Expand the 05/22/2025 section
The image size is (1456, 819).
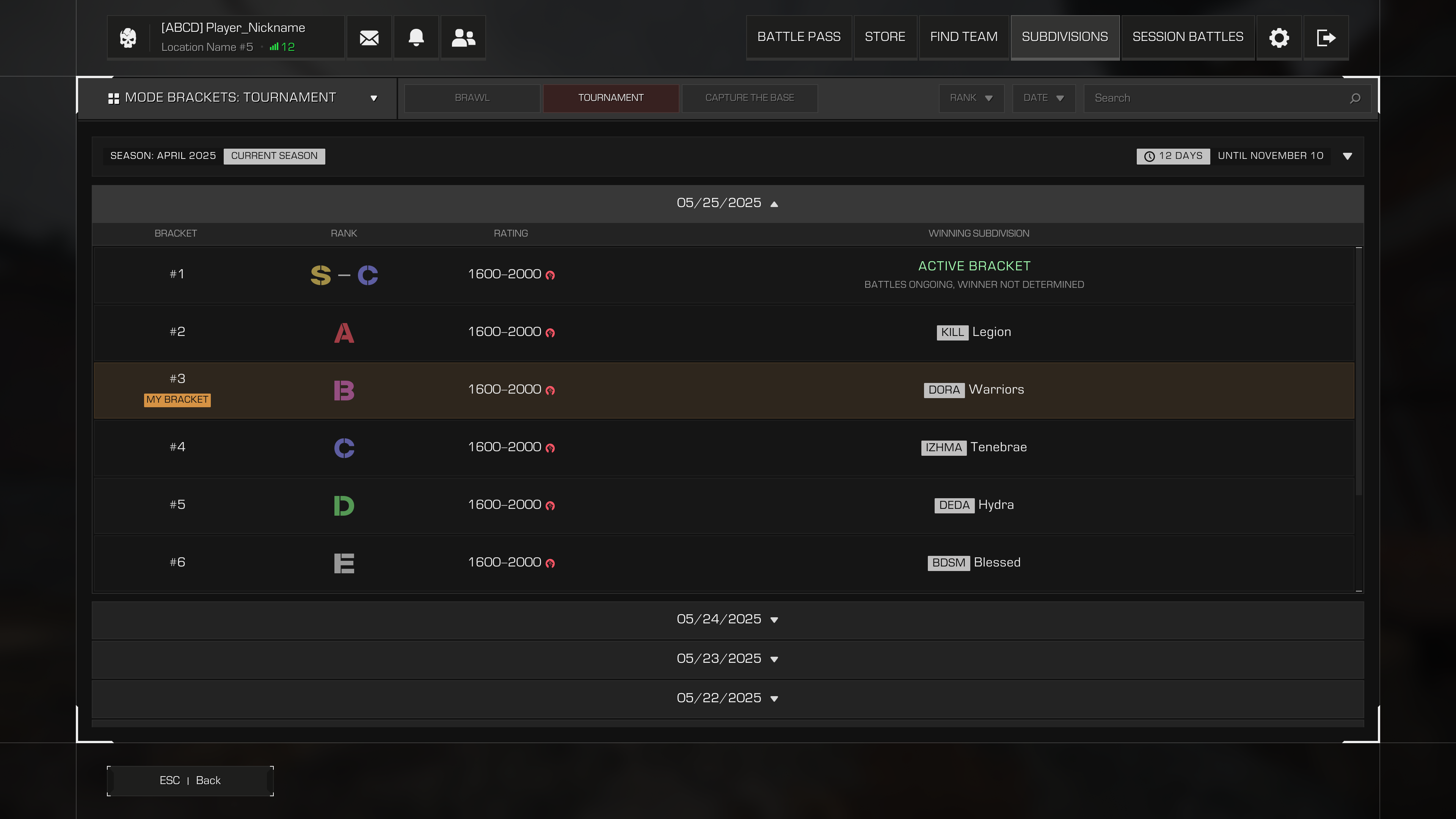click(728, 699)
